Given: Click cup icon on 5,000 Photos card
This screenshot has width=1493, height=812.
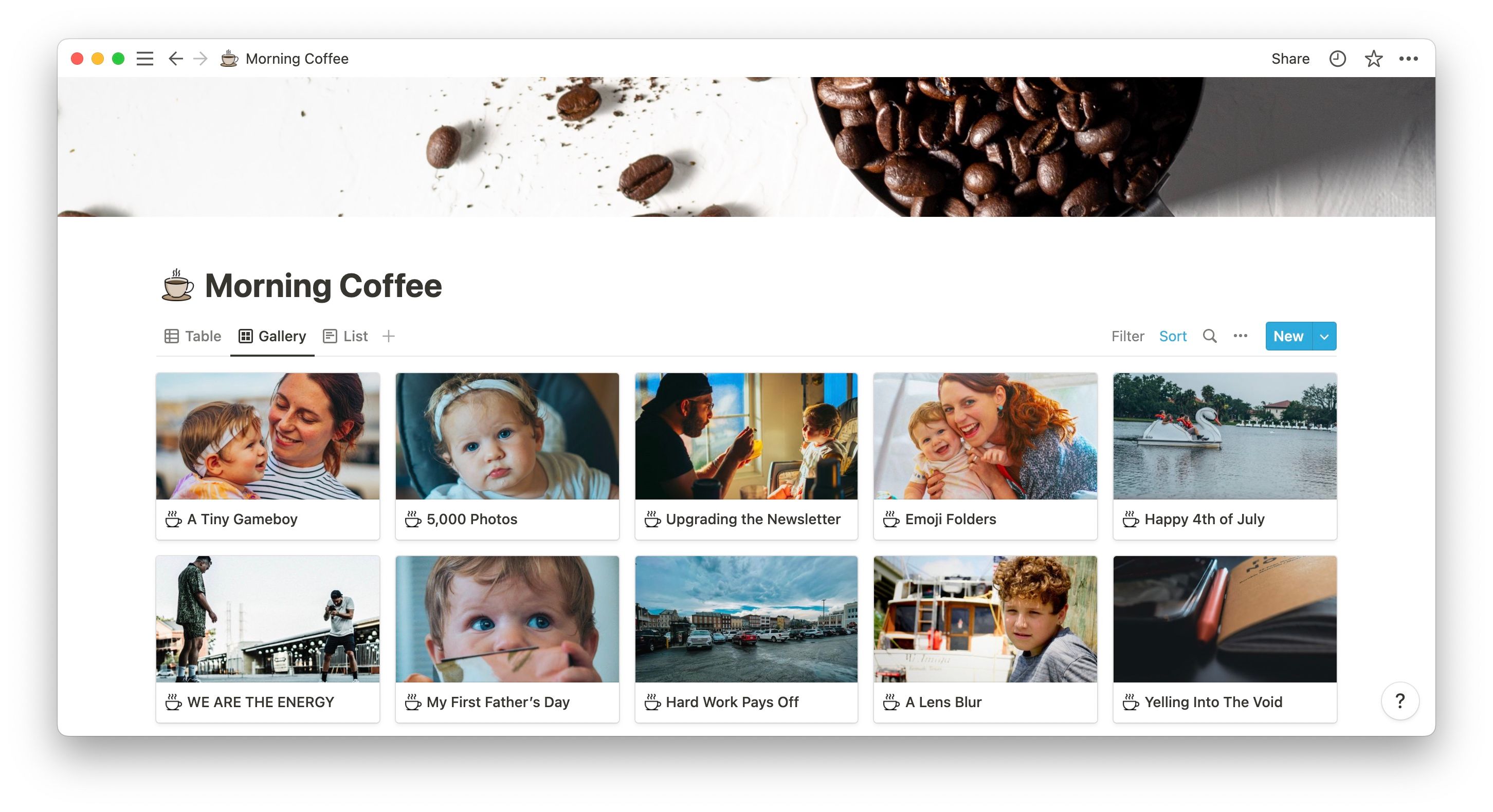Looking at the screenshot, I should 413,519.
